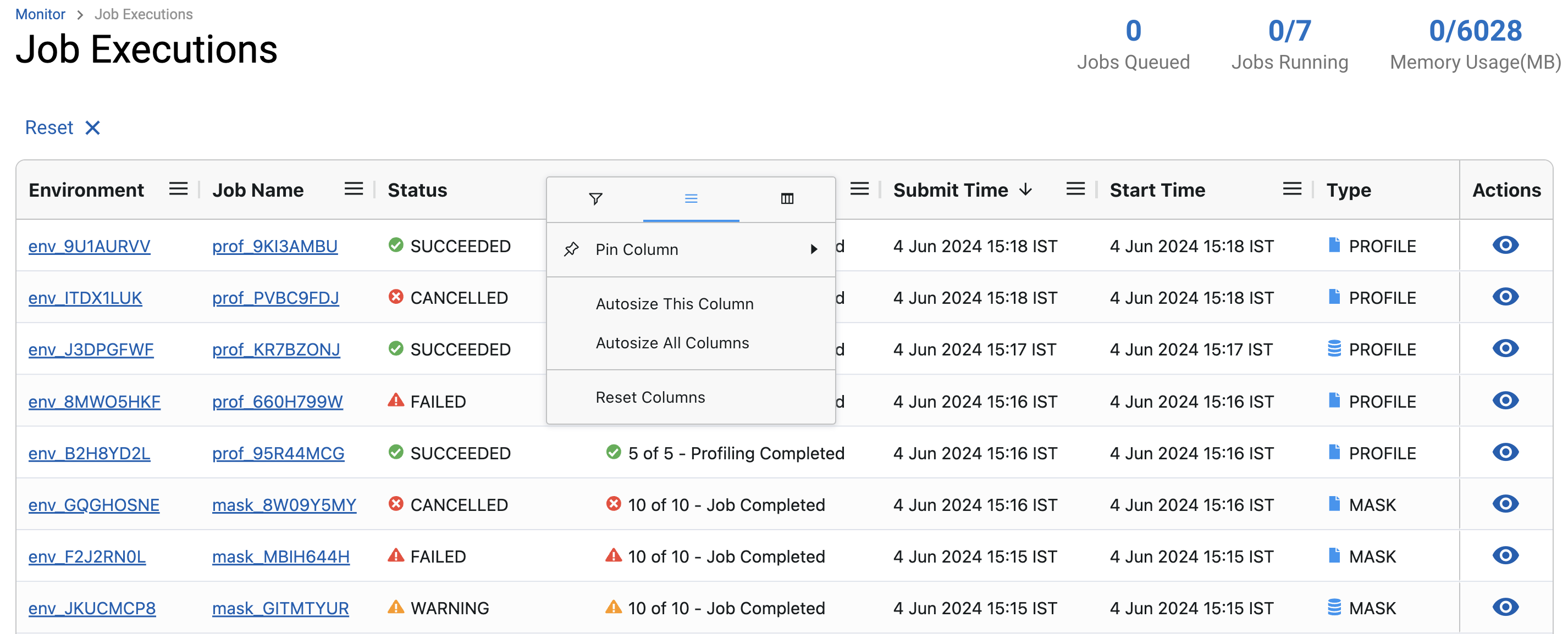Toggle Submit Time sort arrow
Screen dimensions: 1568x634
(x=1026, y=189)
